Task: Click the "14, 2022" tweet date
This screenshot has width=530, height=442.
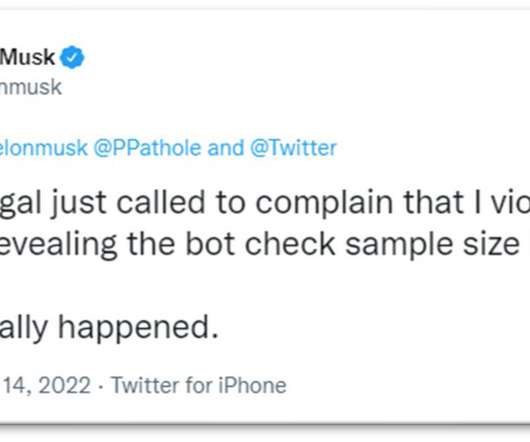Action: [47, 385]
